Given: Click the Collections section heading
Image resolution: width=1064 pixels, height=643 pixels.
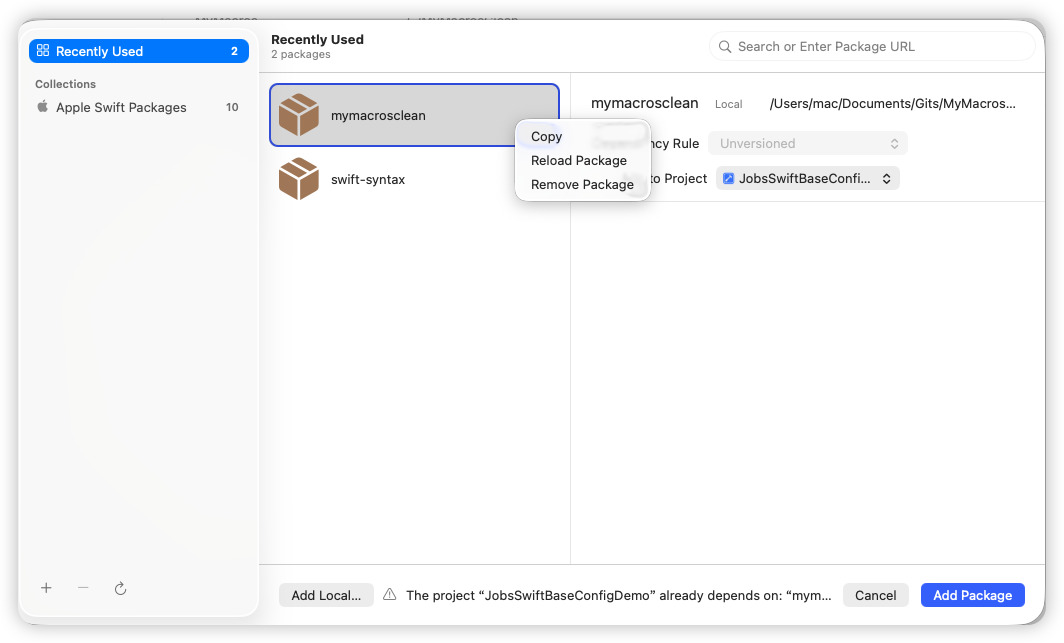Looking at the screenshot, I should [65, 84].
